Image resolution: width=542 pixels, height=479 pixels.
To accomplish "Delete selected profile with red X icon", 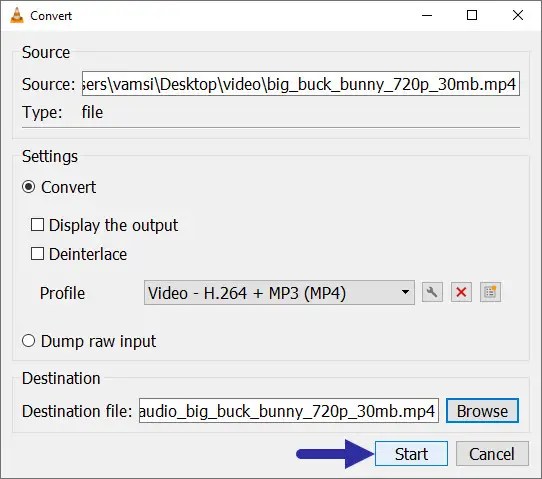I will (x=461, y=292).
